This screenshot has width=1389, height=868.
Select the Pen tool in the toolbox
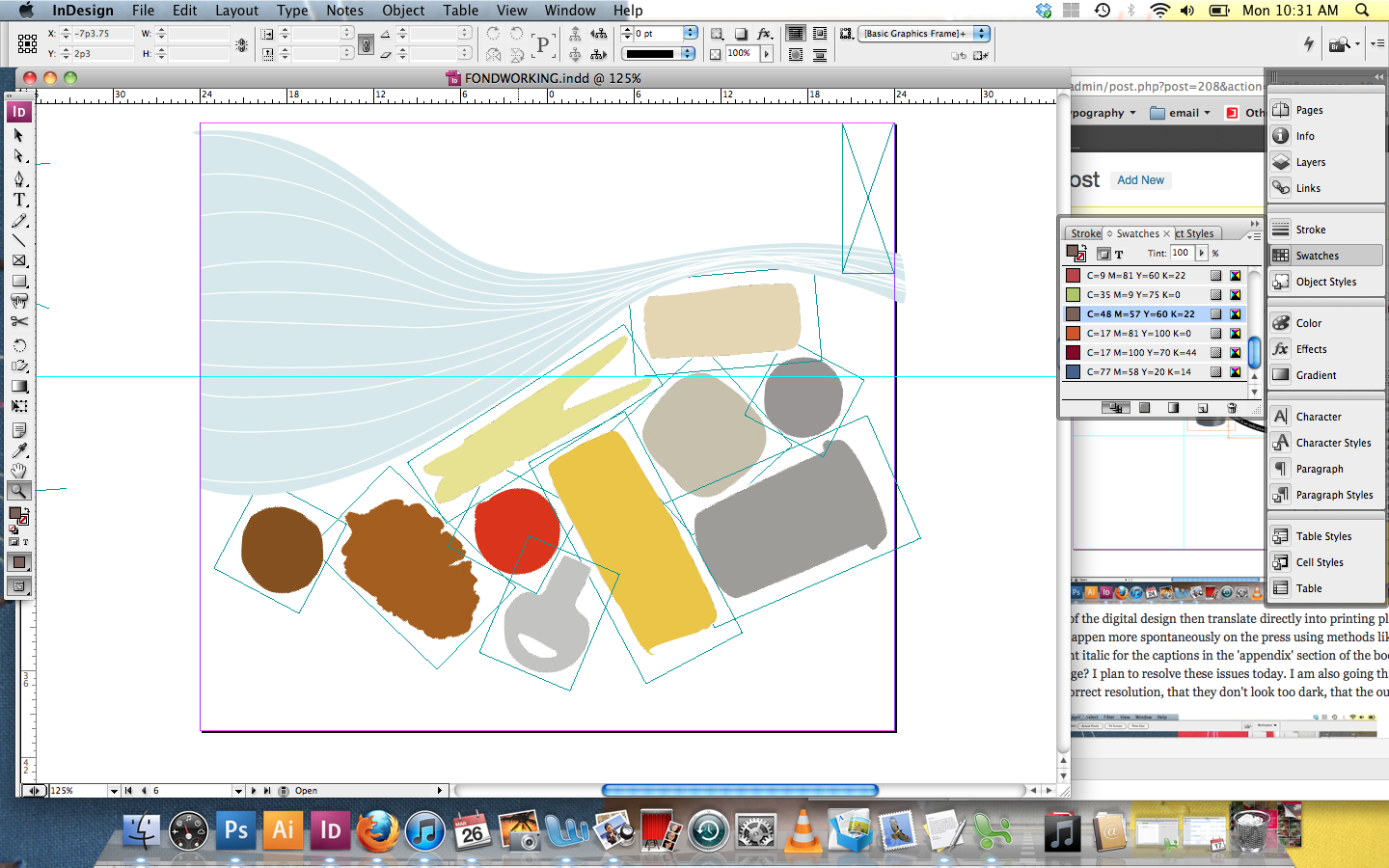click(x=18, y=178)
